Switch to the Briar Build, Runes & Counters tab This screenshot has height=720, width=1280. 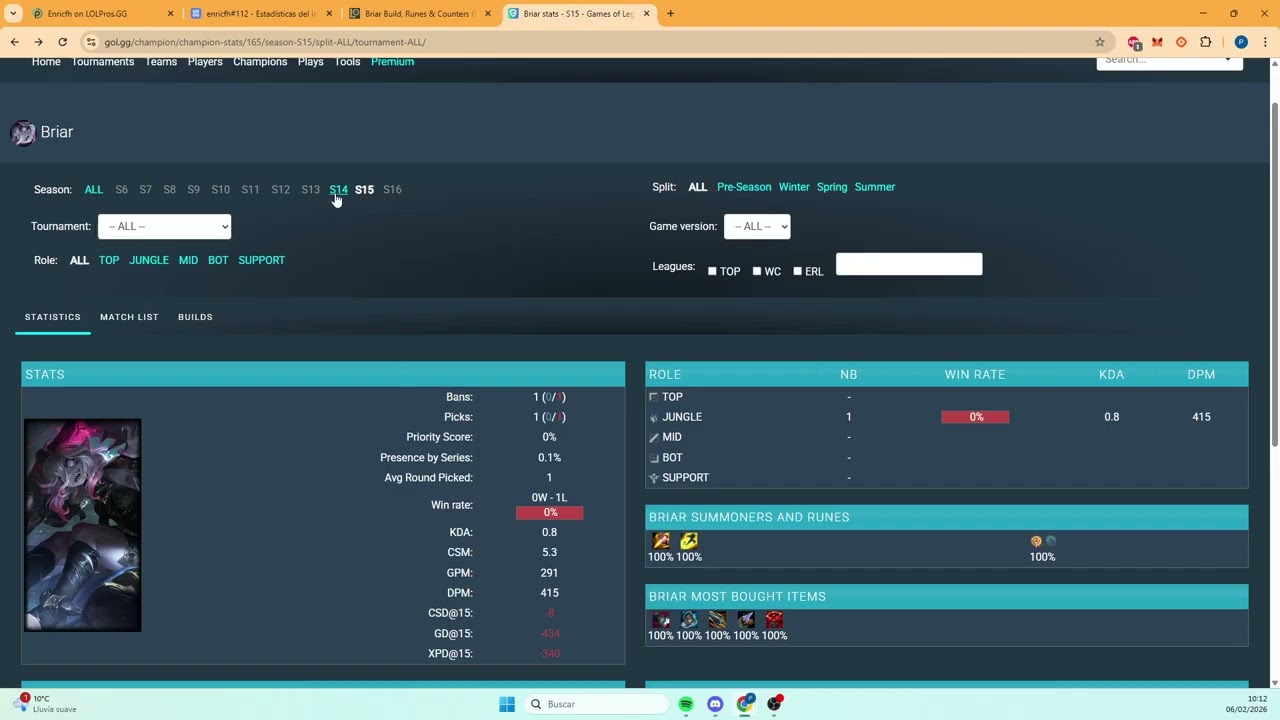click(x=418, y=14)
